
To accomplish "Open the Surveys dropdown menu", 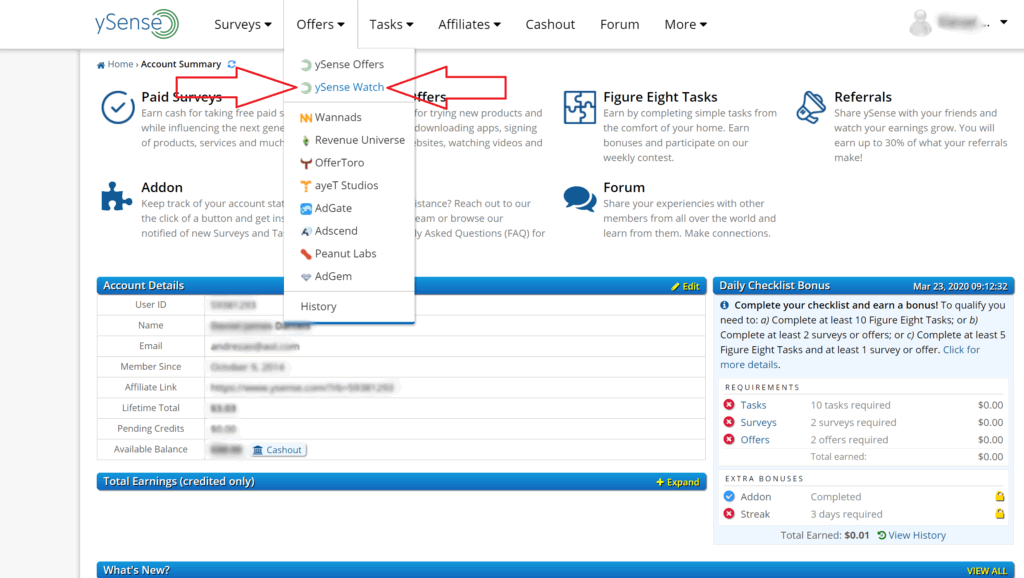I will (x=242, y=24).
